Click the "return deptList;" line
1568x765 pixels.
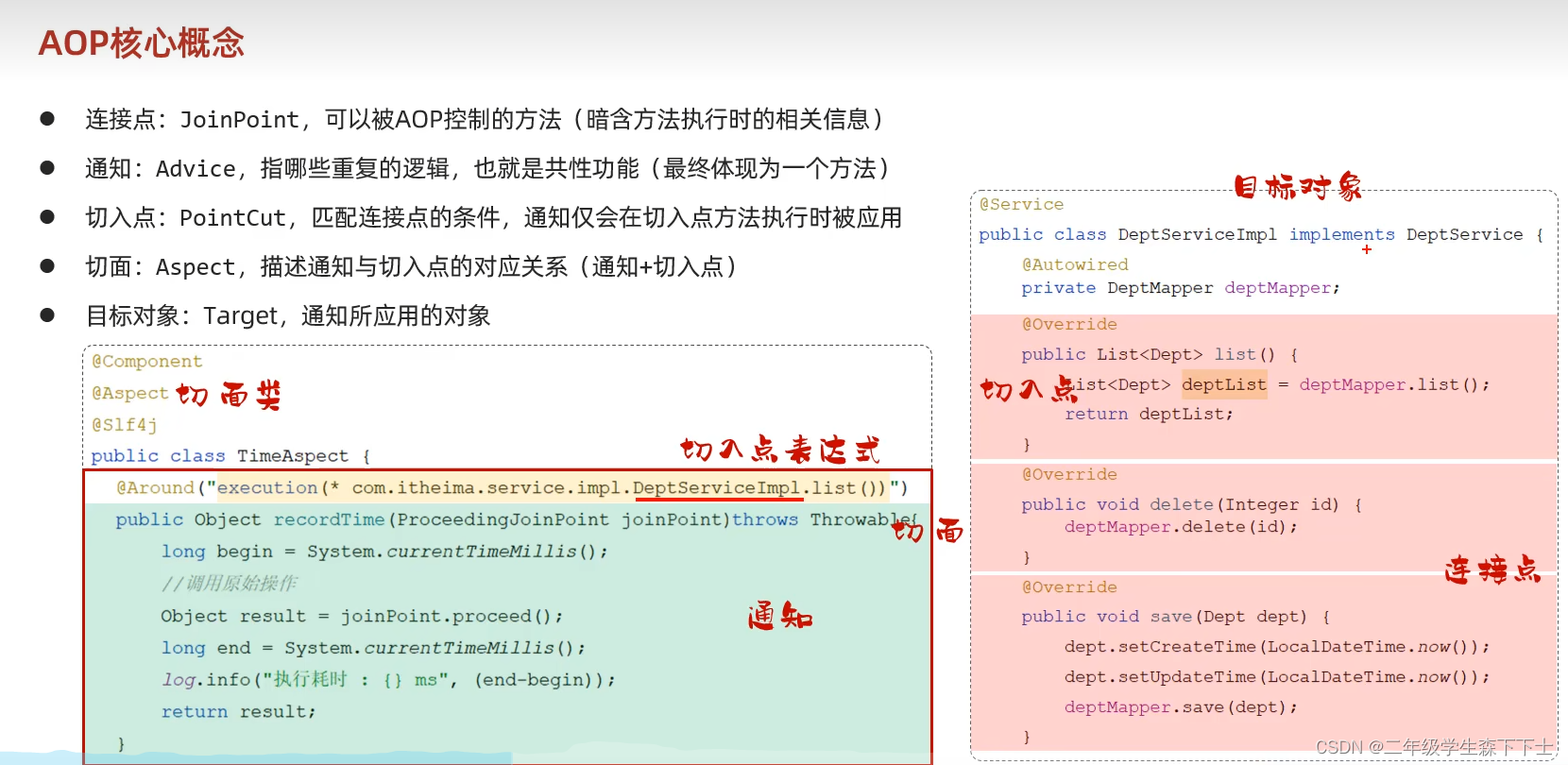point(1149,415)
